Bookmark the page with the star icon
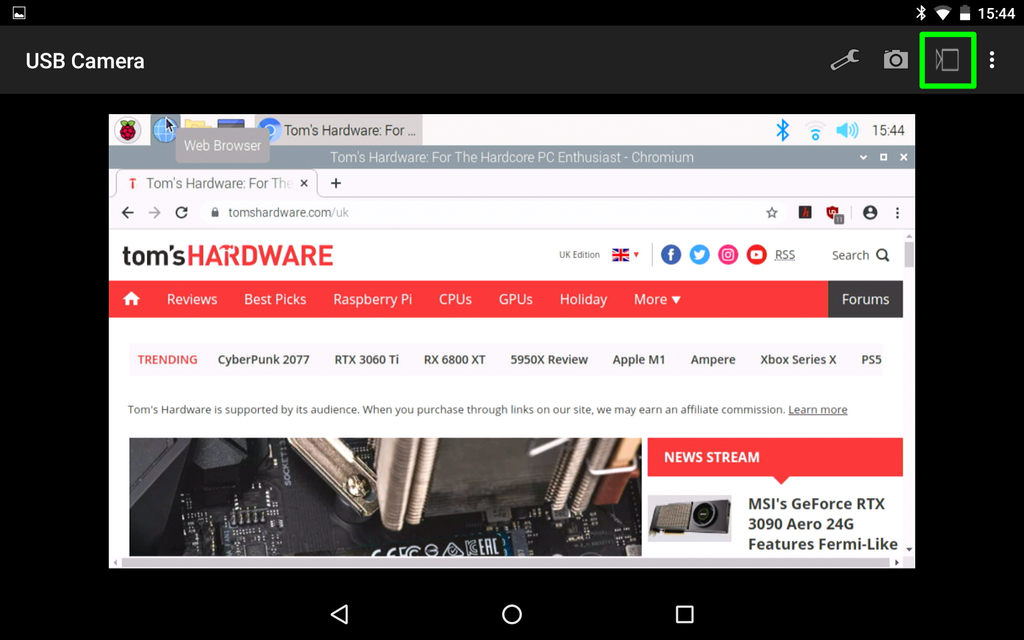Screen dimensions: 1024x640 point(771,212)
